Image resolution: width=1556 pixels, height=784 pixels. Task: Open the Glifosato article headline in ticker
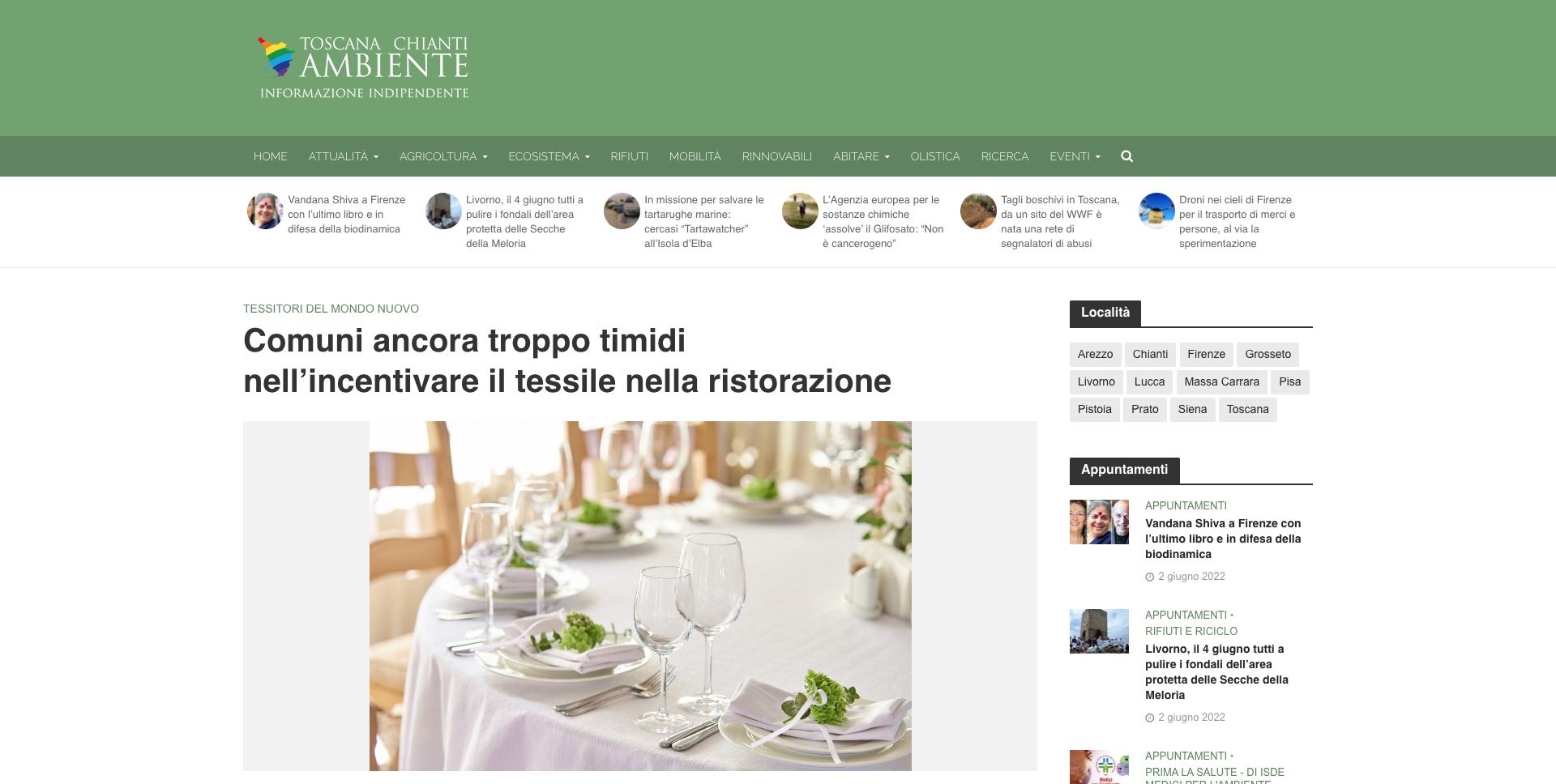pos(883,221)
